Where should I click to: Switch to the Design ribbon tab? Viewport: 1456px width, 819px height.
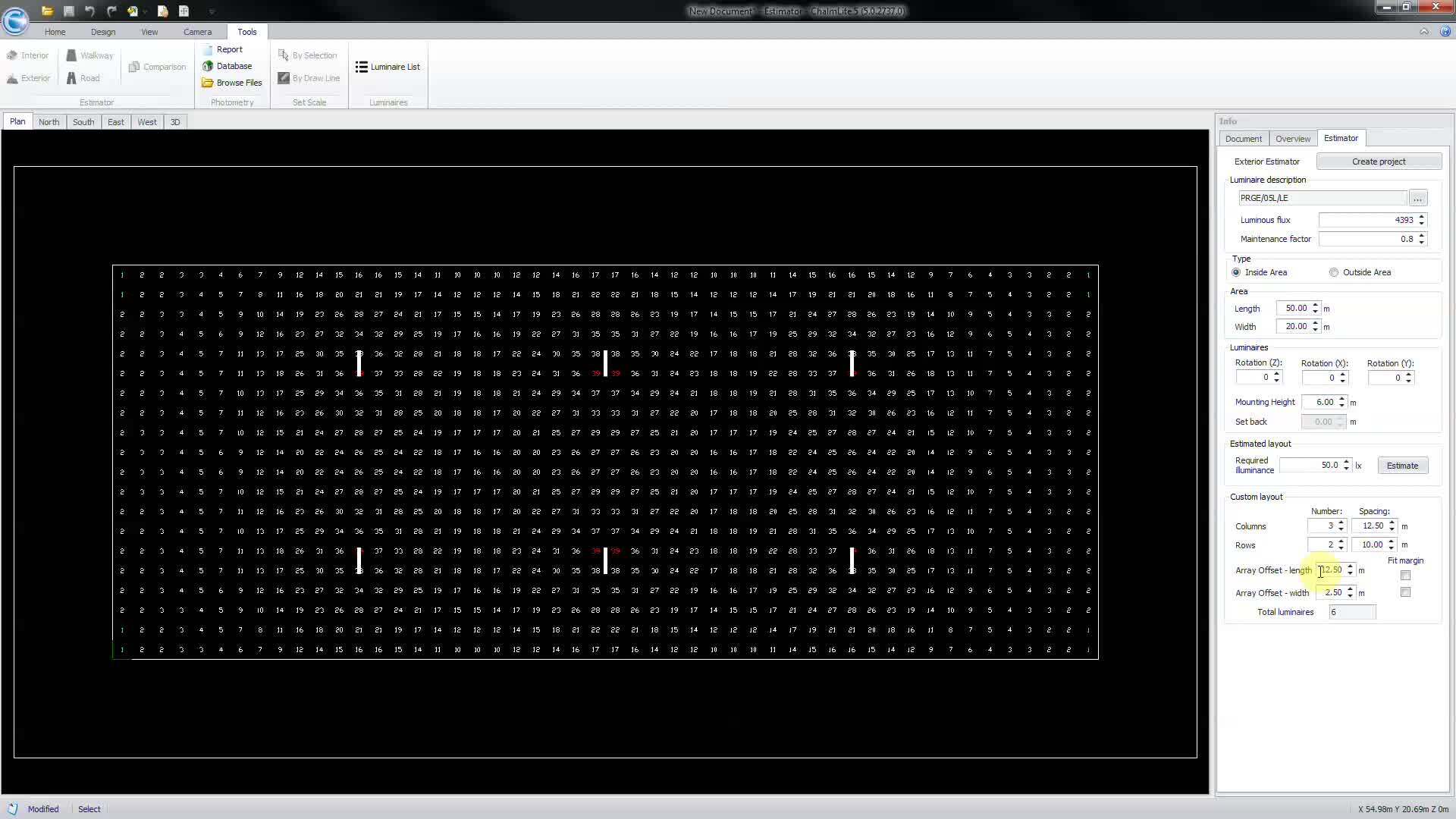coord(103,32)
